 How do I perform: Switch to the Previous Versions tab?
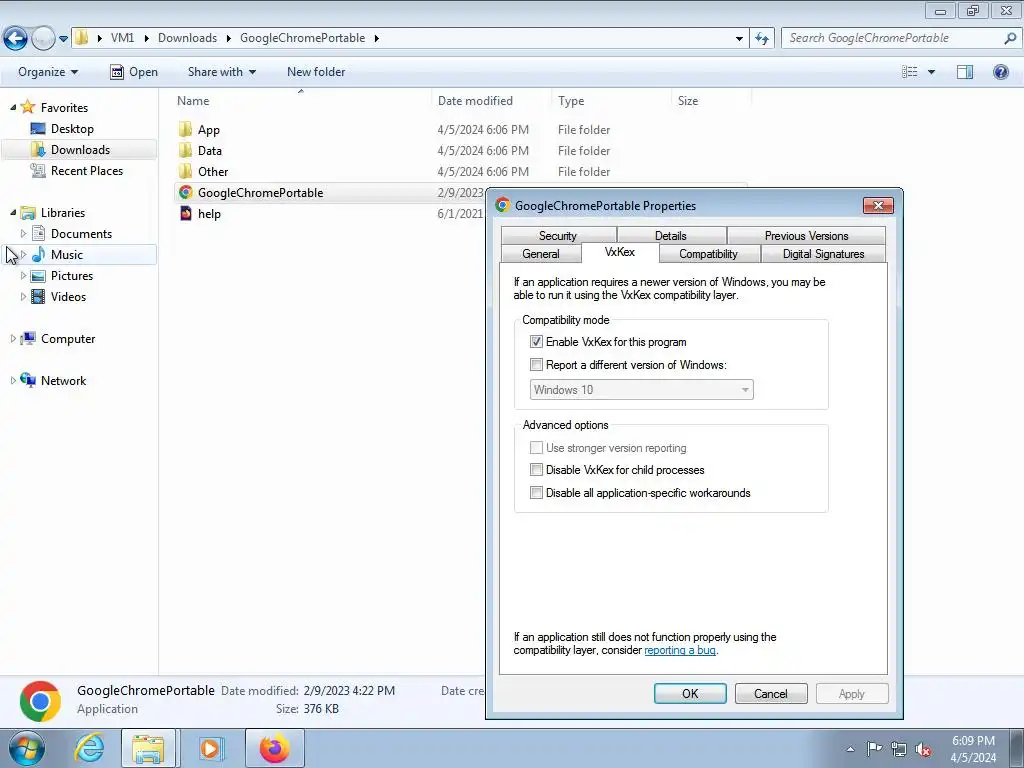pos(807,236)
